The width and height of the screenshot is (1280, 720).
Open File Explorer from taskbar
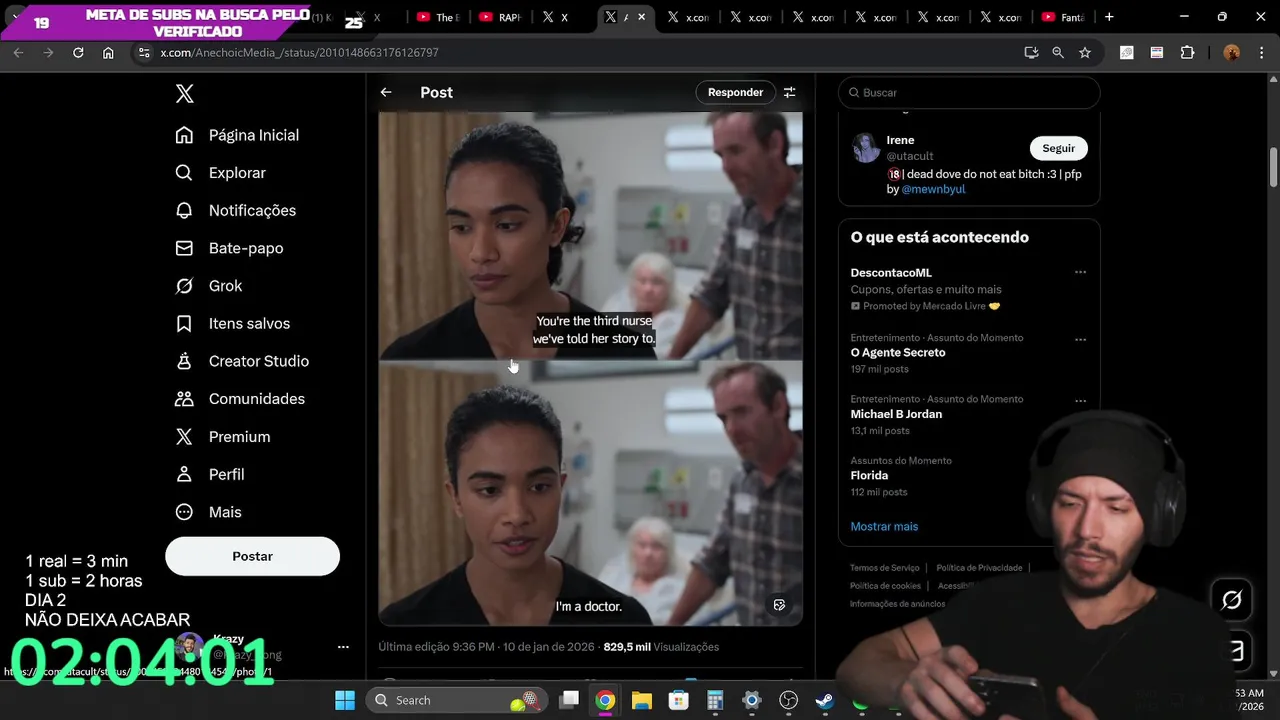pyautogui.click(x=641, y=700)
